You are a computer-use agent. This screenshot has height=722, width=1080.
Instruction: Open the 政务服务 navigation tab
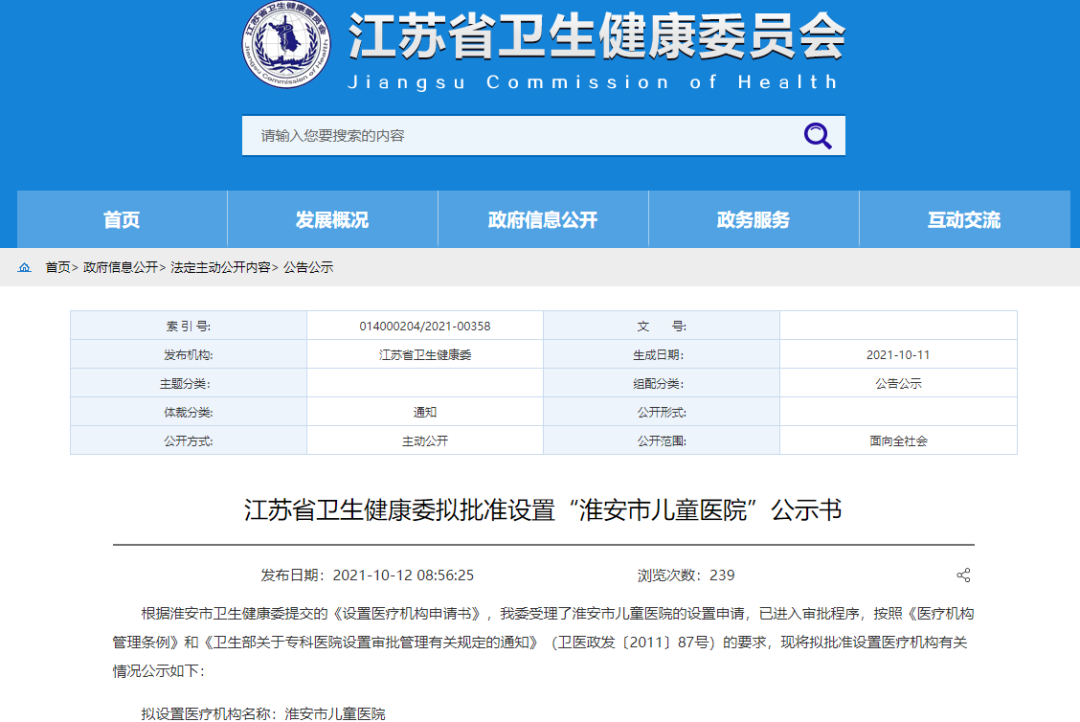754,220
